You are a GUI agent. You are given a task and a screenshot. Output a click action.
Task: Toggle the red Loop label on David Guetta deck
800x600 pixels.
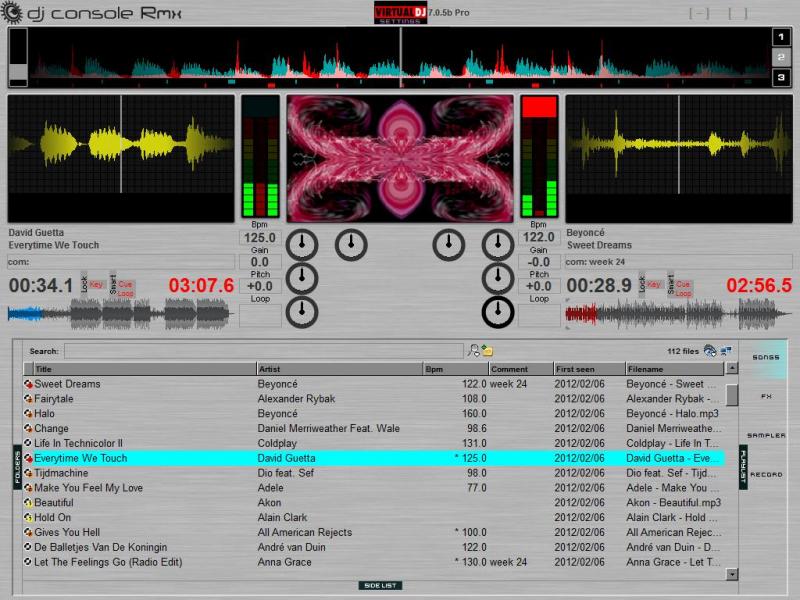[x=125, y=293]
